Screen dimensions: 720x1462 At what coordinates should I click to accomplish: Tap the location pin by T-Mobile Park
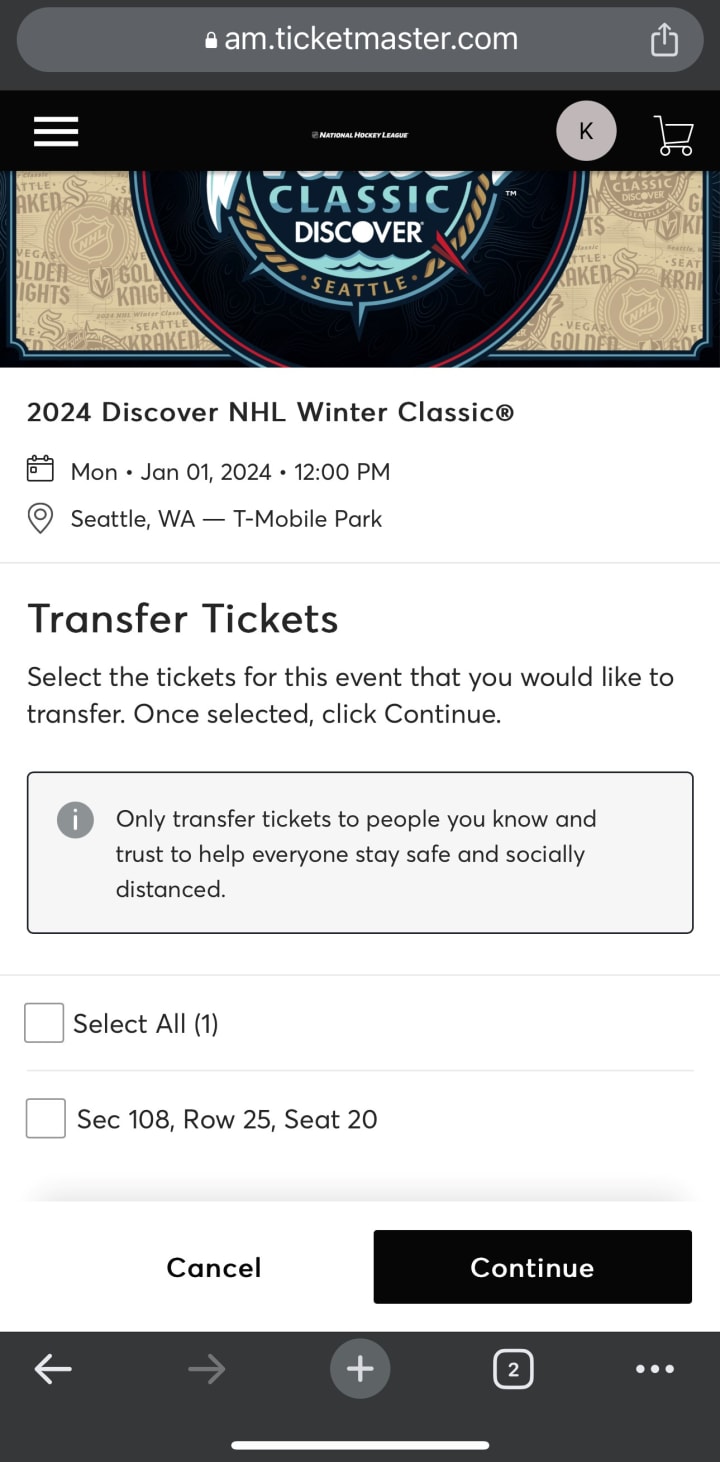(x=40, y=519)
